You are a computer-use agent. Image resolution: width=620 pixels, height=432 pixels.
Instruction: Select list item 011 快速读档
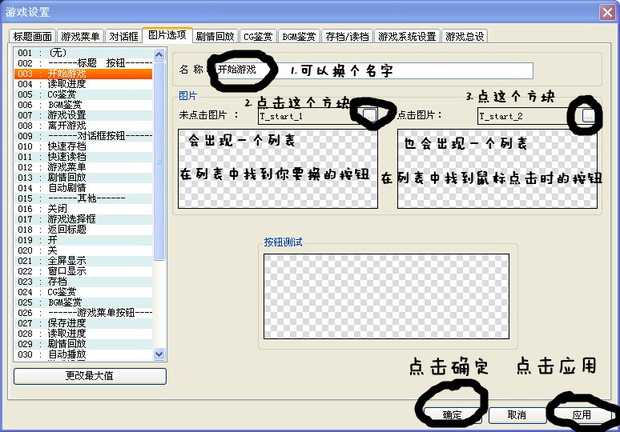[x=83, y=157]
